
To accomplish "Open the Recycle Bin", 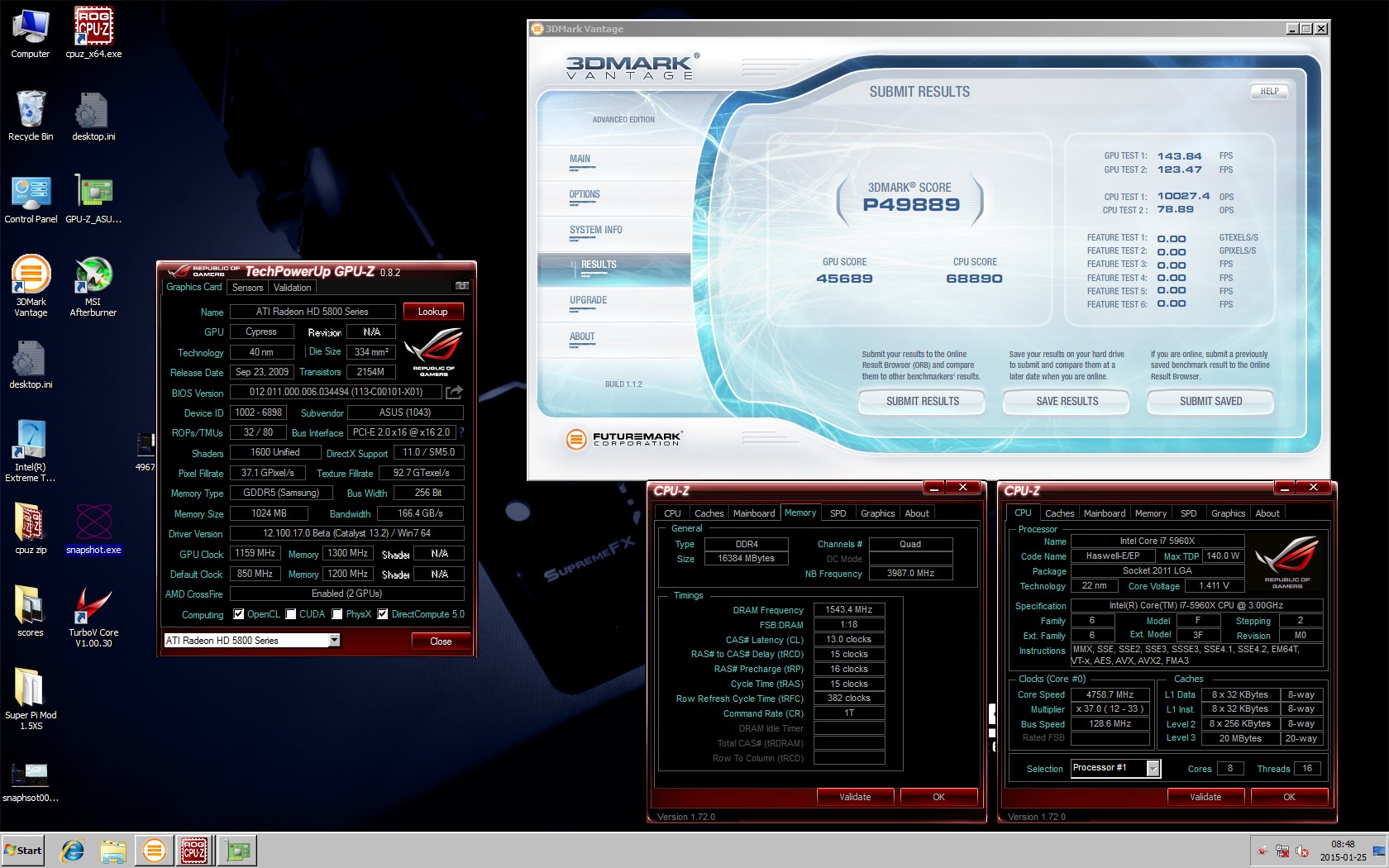I will tap(31, 116).
